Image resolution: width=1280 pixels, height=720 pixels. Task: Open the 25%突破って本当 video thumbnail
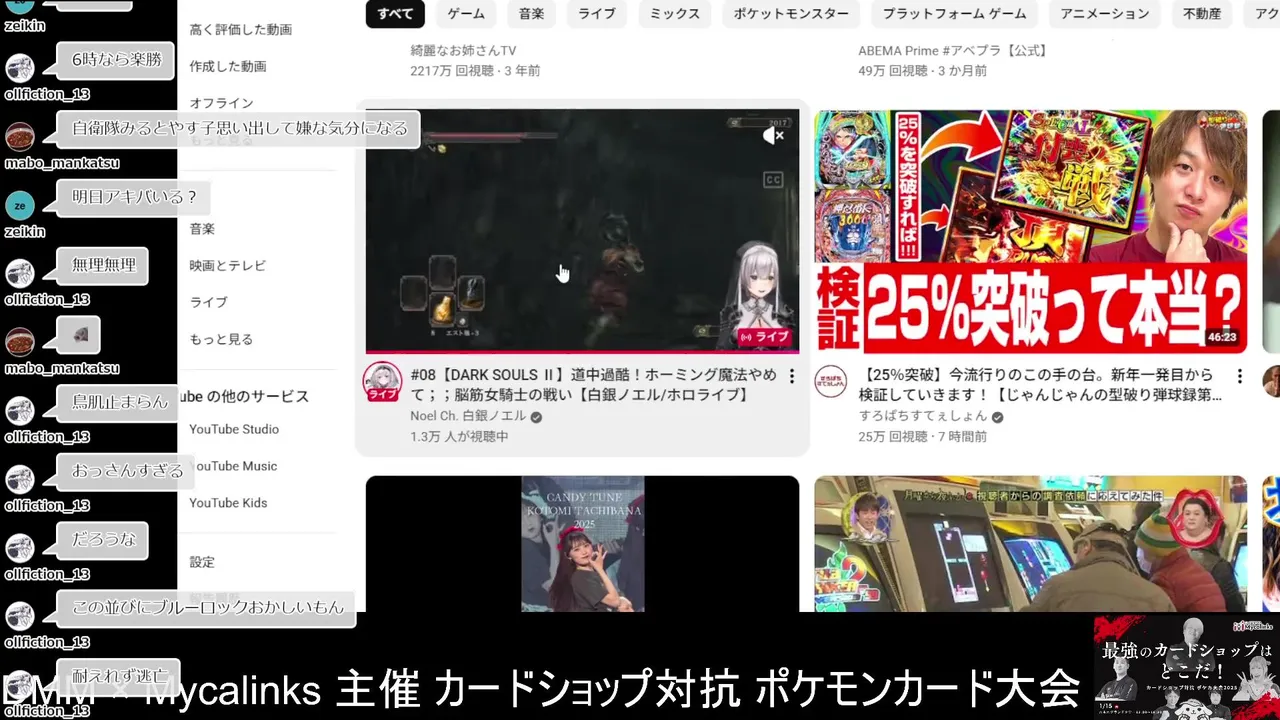coord(1030,231)
